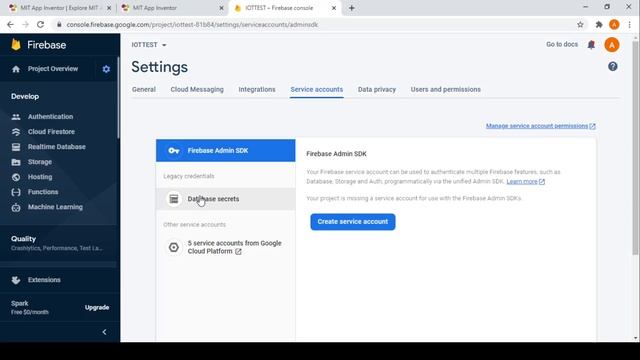The height and width of the screenshot is (360, 640).
Task: Click the Learn more link
Action: 525,182
